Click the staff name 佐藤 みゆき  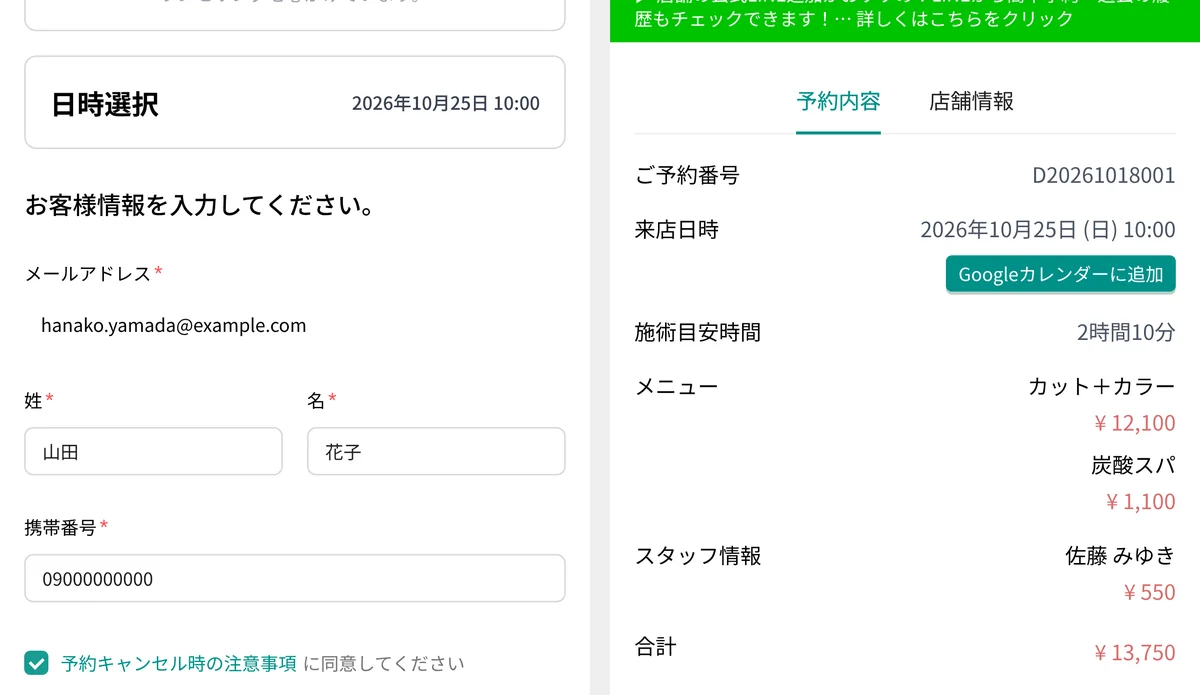pos(1121,556)
